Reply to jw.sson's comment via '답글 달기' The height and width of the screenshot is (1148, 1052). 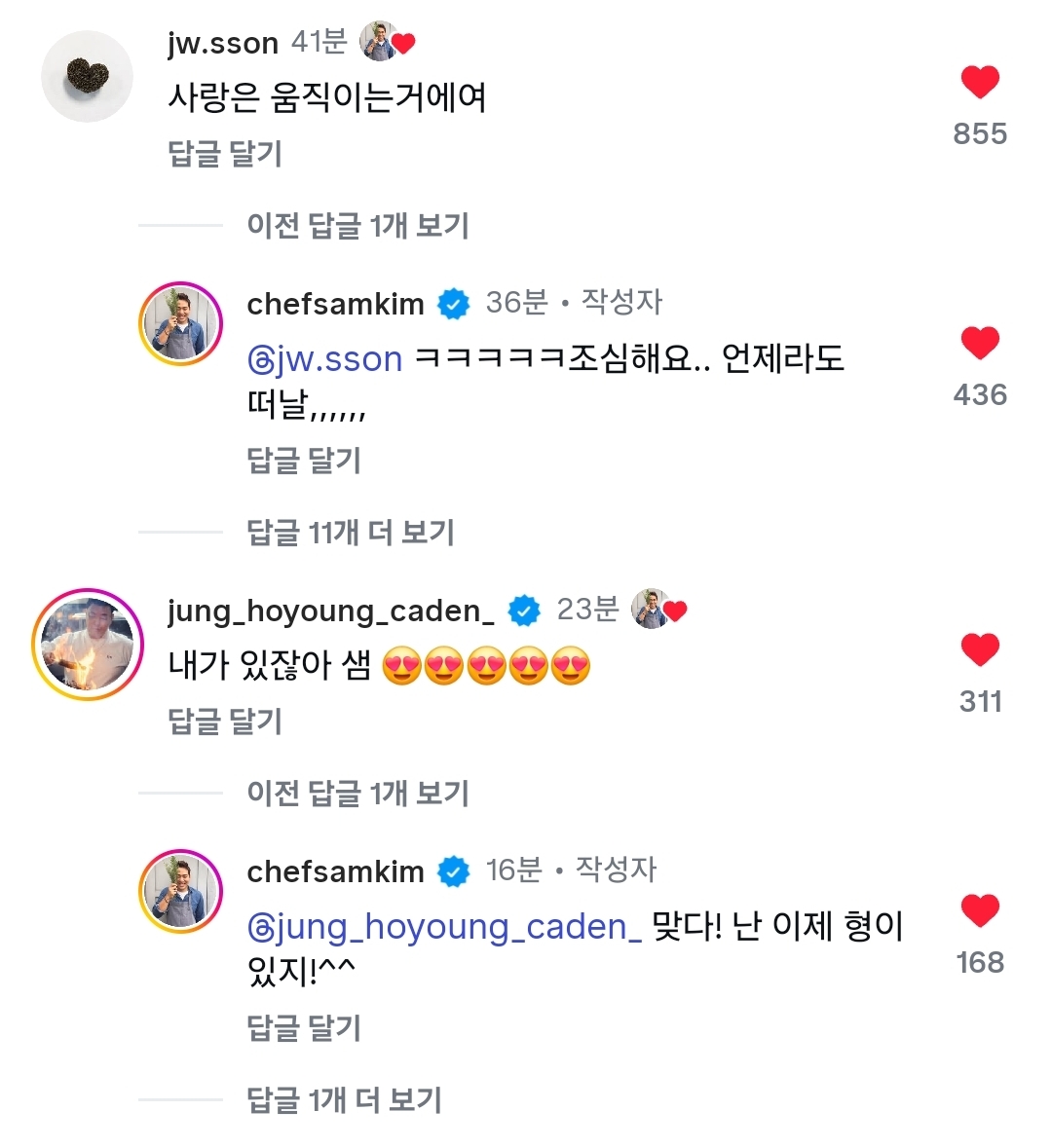pyautogui.click(x=225, y=154)
